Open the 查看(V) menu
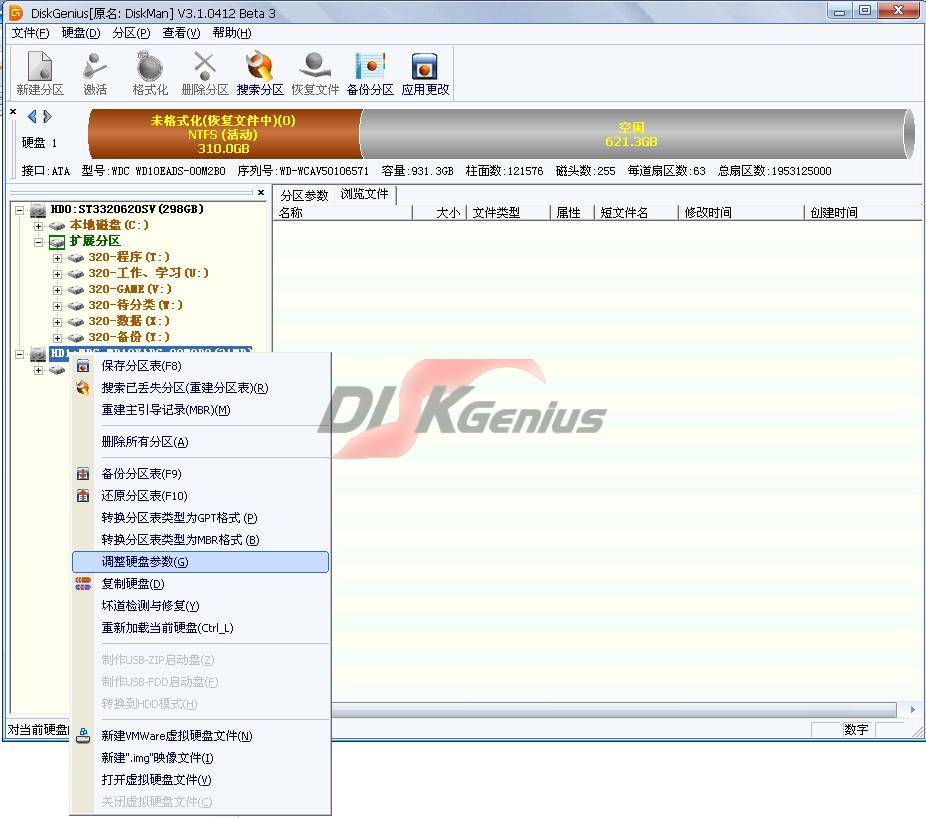926x818 pixels. click(181, 33)
